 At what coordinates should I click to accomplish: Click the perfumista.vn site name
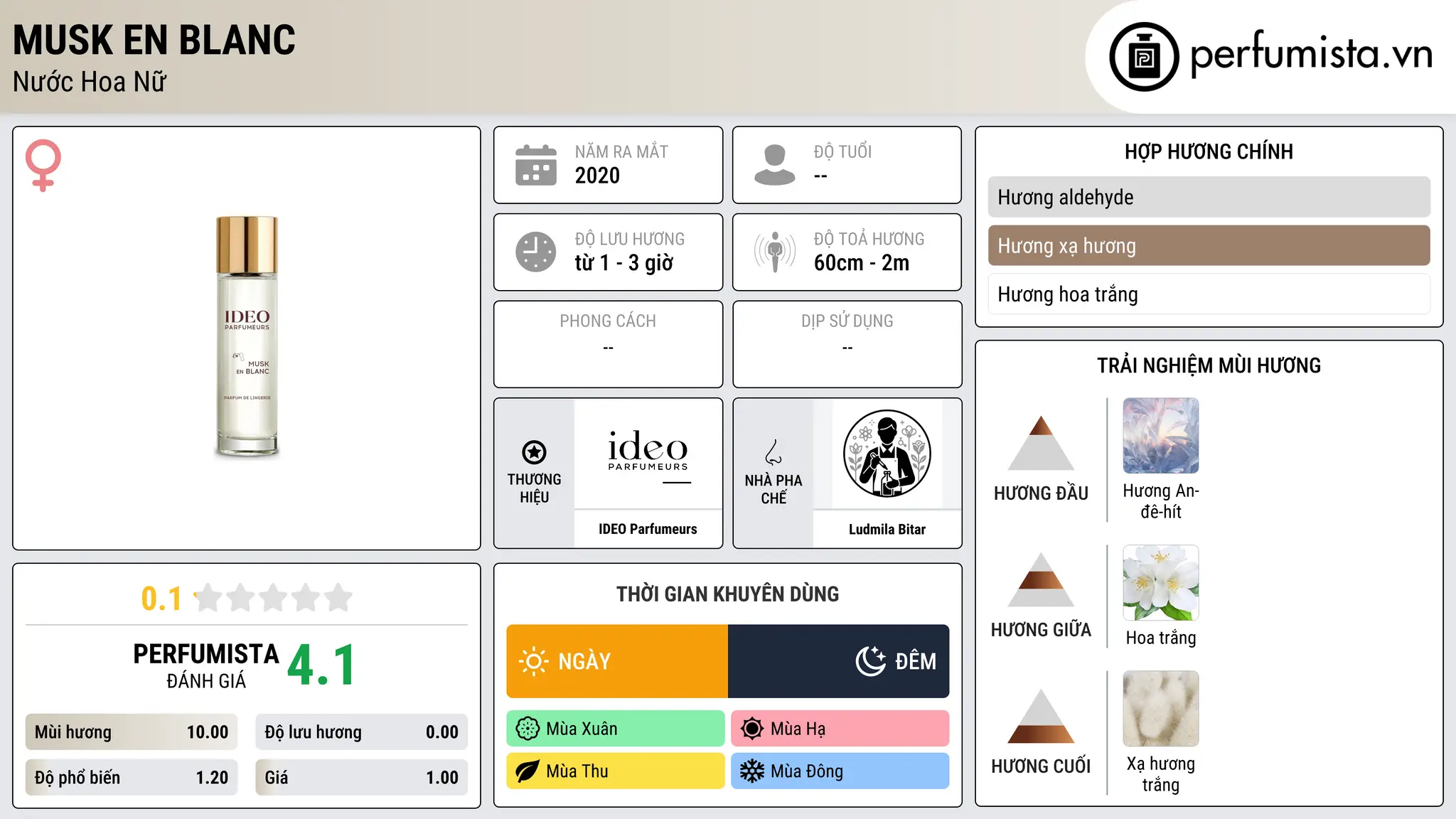pyautogui.click(x=1312, y=53)
